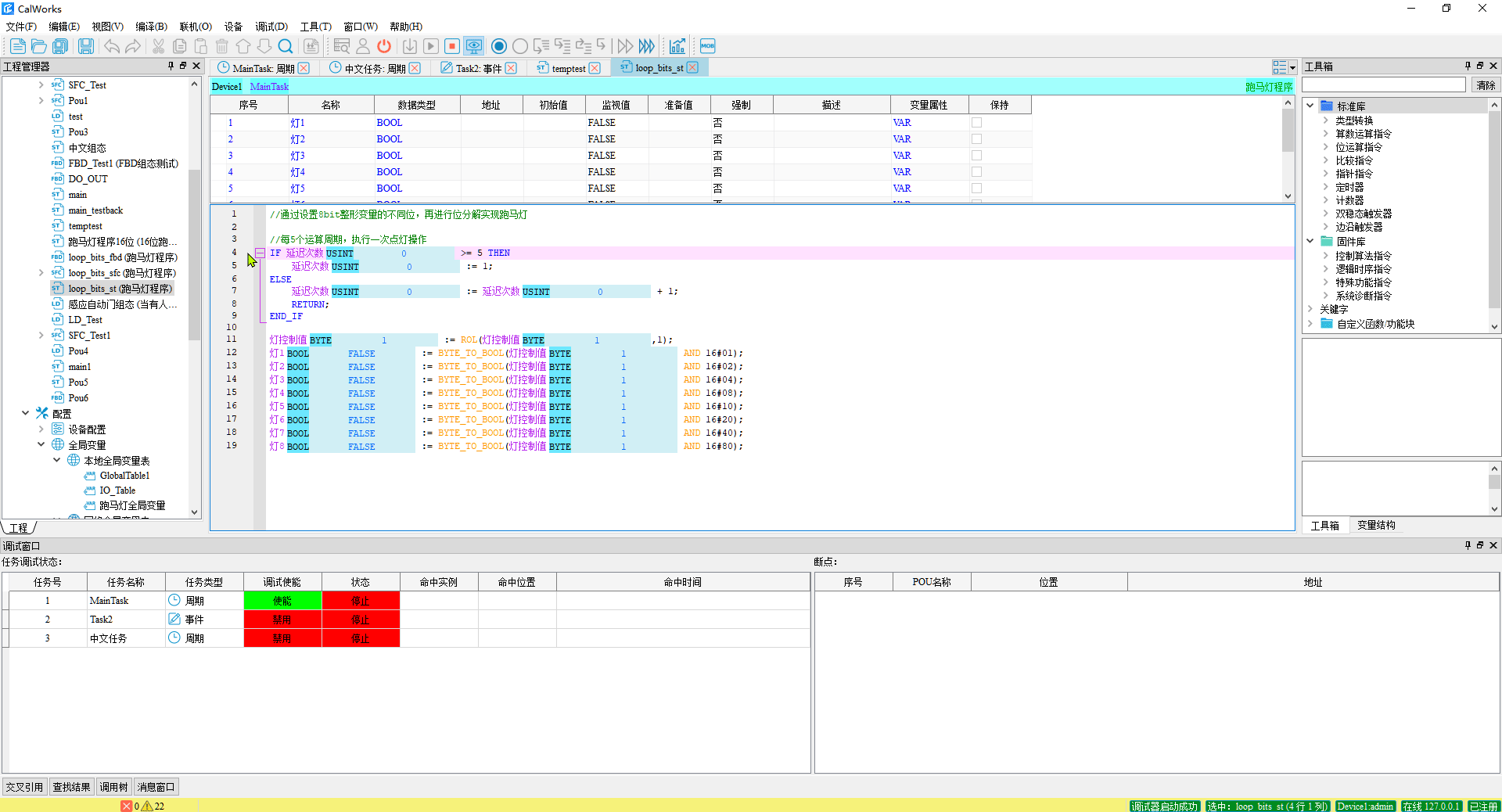
Task: Toggle the green 使能 debug switch for MainTask
Action: 282,600
